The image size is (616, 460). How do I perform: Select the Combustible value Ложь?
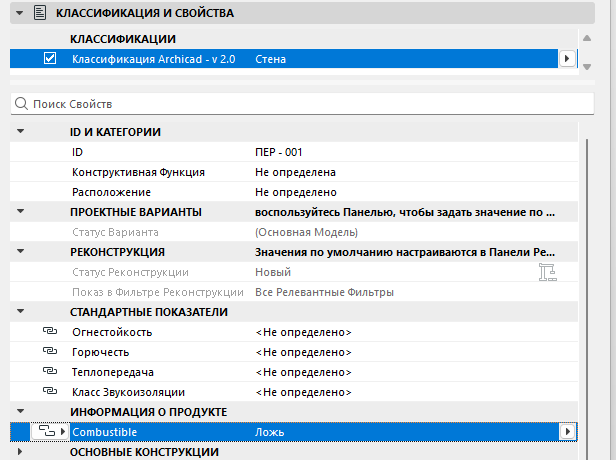[270, 432]
